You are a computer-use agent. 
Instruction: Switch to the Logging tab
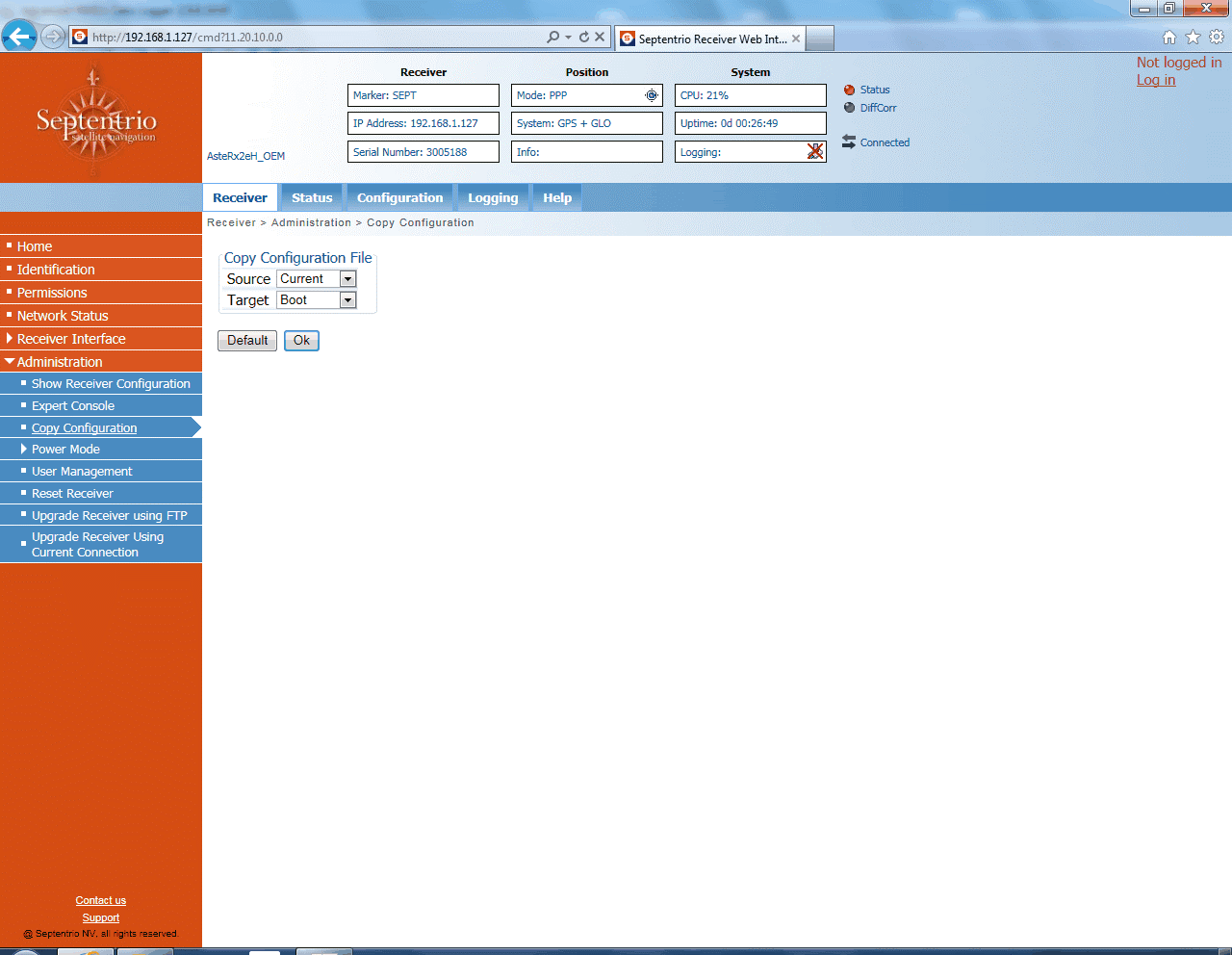[x=493, y=197]
